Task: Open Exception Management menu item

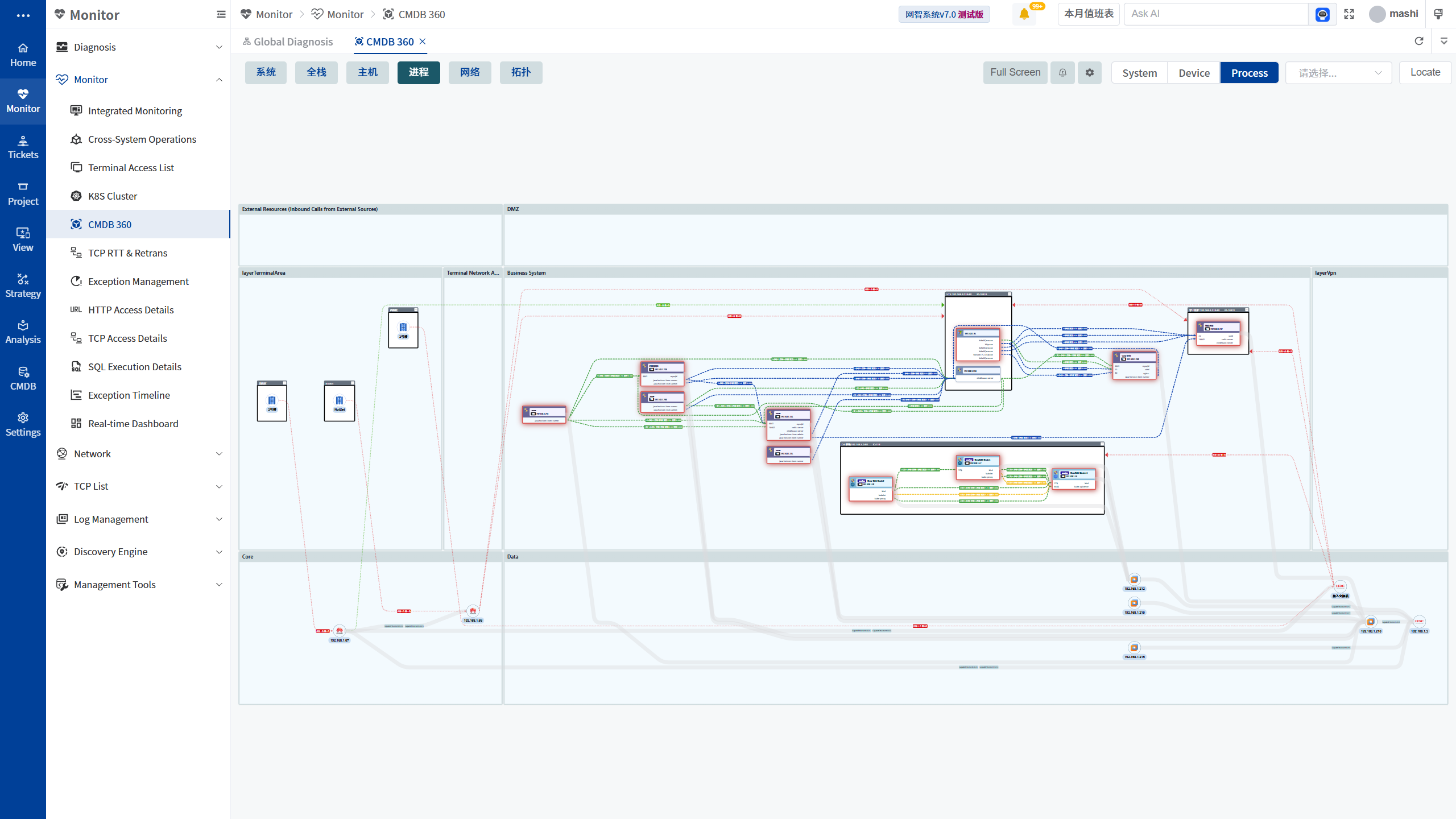Action: pos(139,282)
